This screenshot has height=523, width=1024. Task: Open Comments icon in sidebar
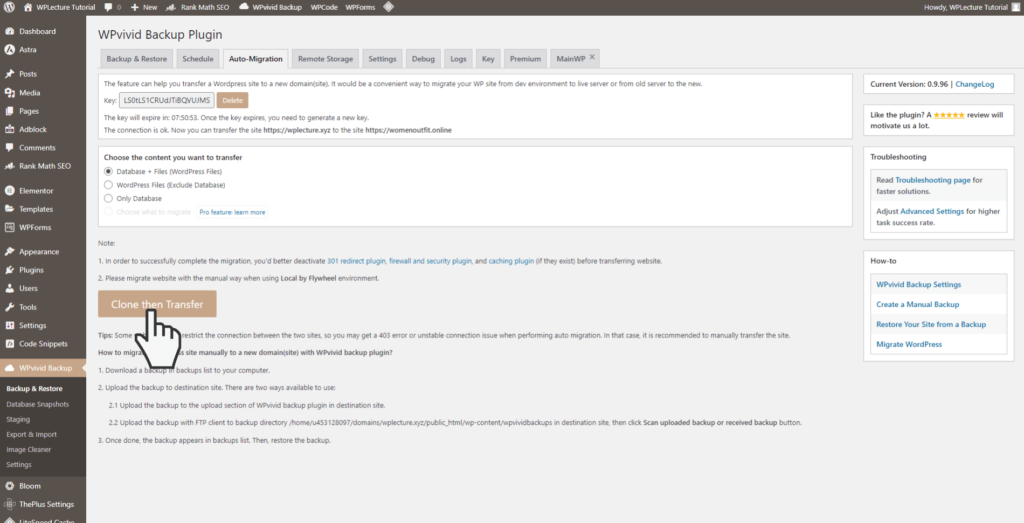point(10,148)
